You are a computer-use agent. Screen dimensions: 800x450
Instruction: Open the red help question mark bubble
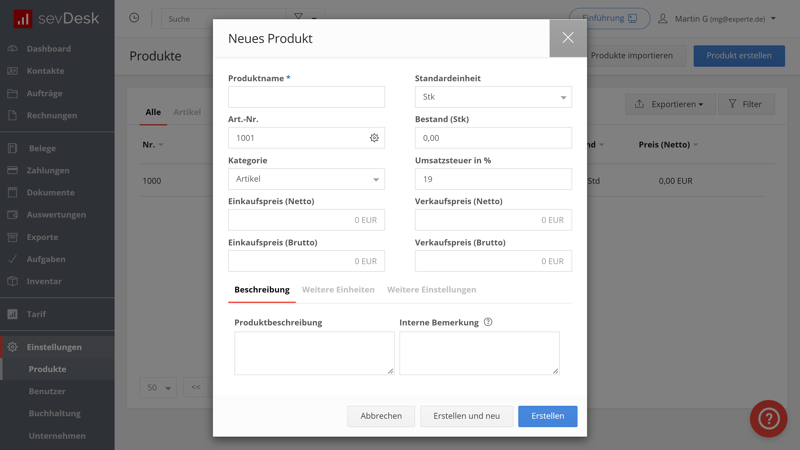[x=768, y=418]
